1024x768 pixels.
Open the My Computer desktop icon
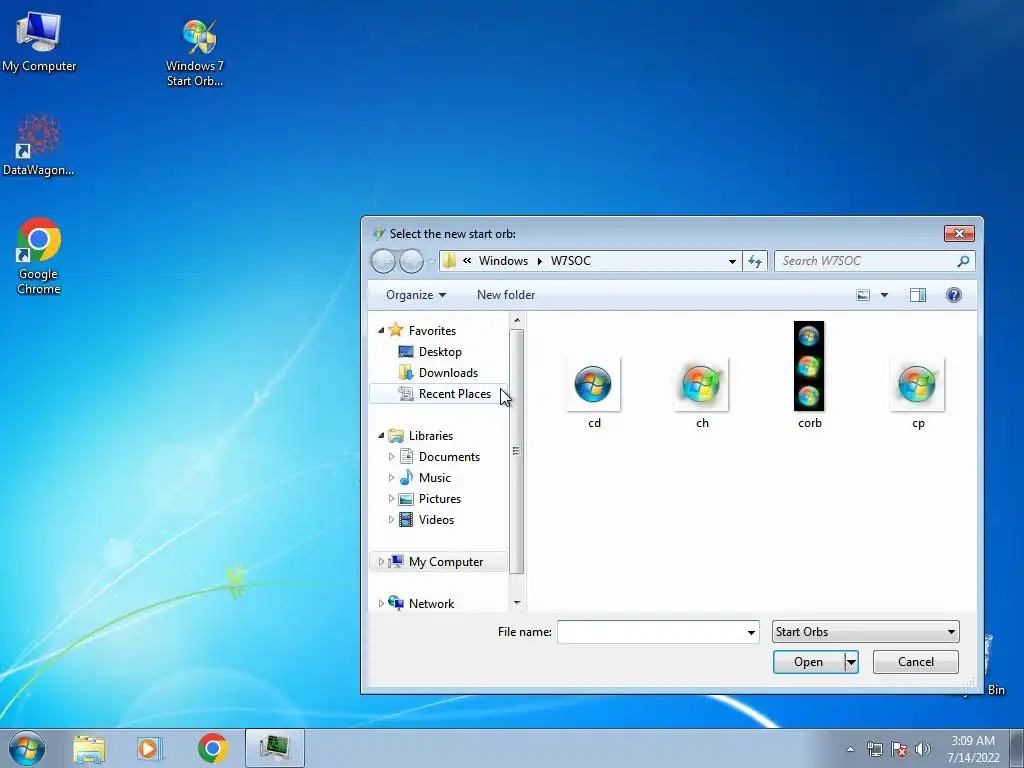point(39,41)
